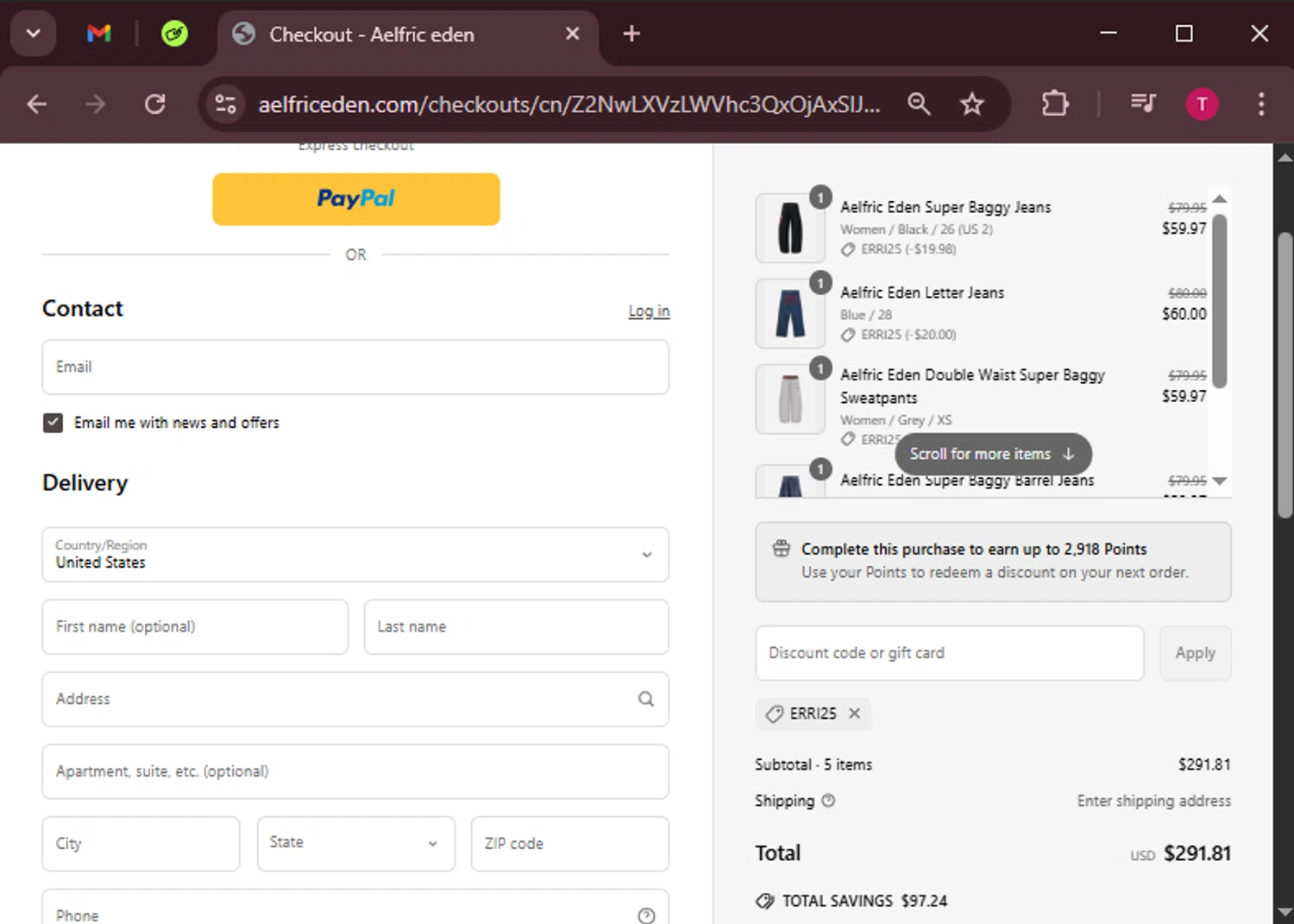Viewport: 1294px width, 924px height.
Task: Open the media controls icon
Action: 1143,104
